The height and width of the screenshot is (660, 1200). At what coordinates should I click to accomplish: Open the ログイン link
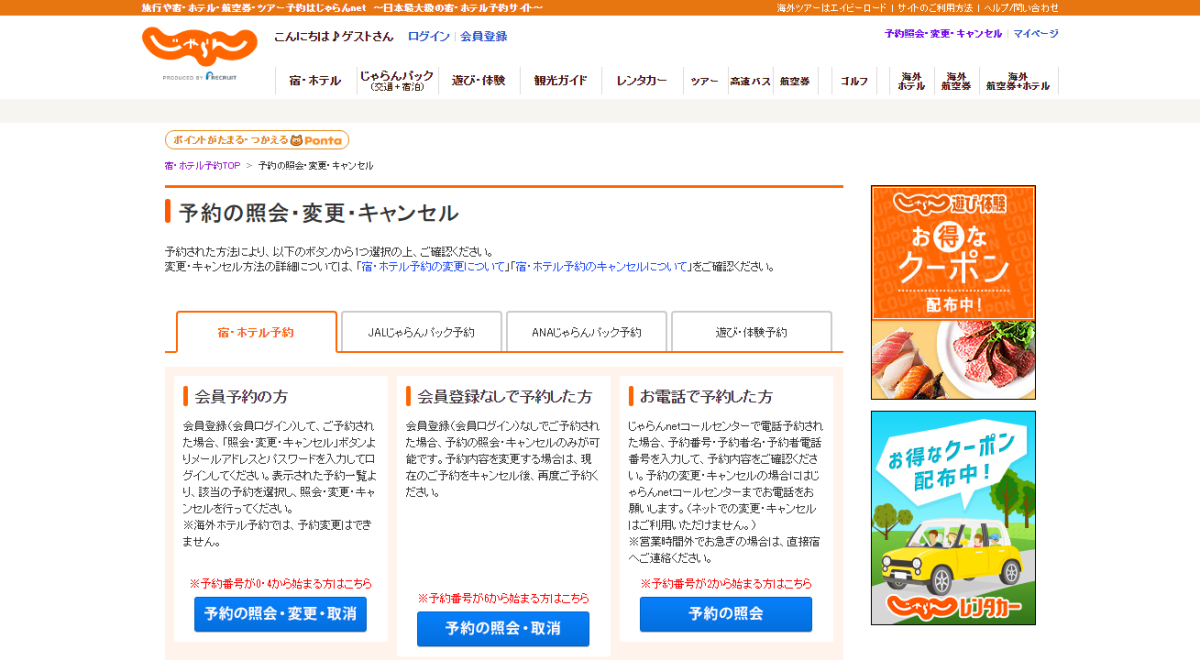[428, 36]
